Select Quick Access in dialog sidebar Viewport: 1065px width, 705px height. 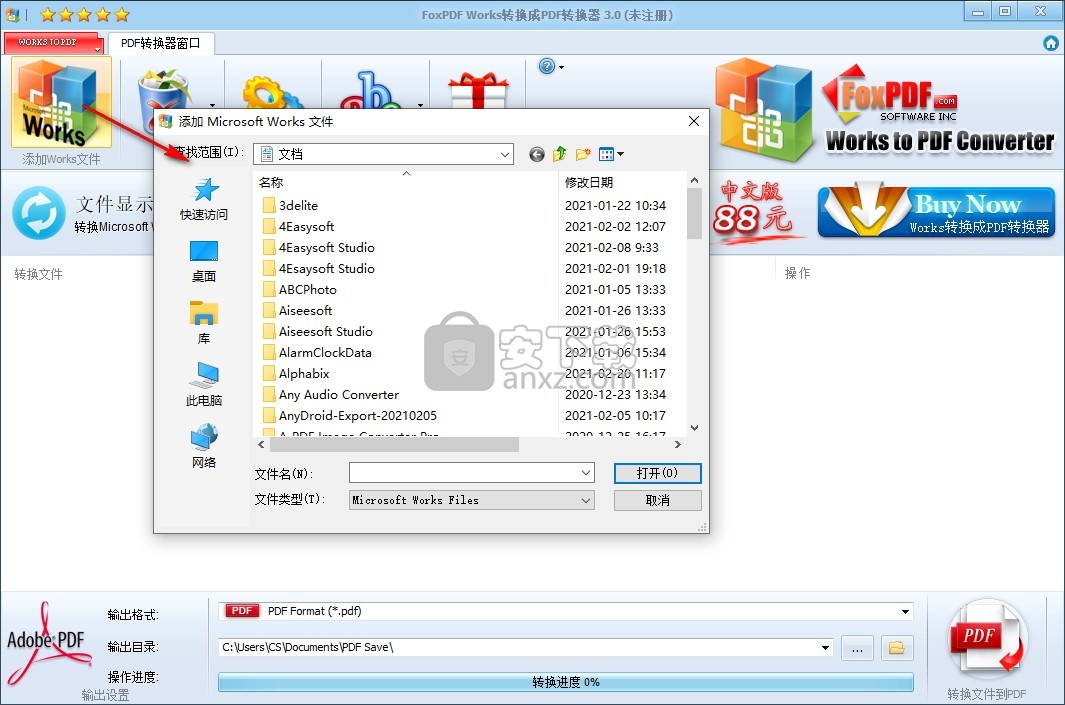[x=204, y=199]
